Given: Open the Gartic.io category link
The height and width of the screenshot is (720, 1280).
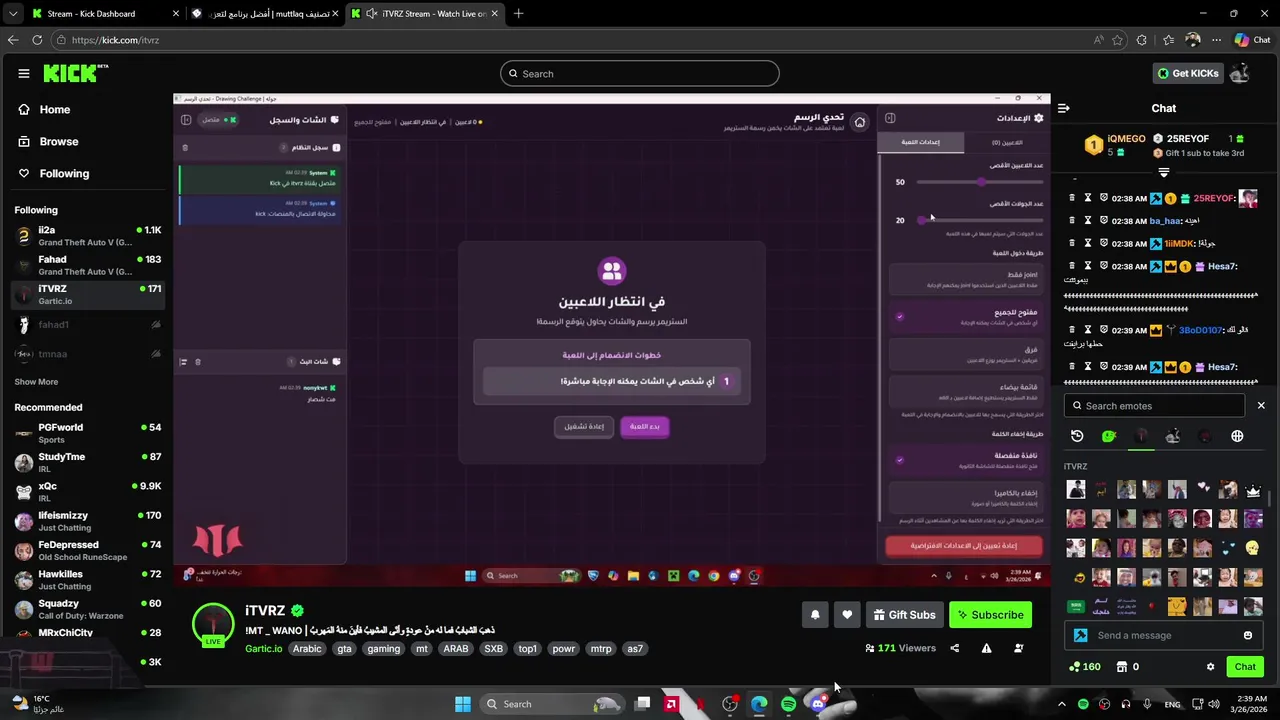Looking at the screenshot, I should pyautogui.click(x=264, y=649).
